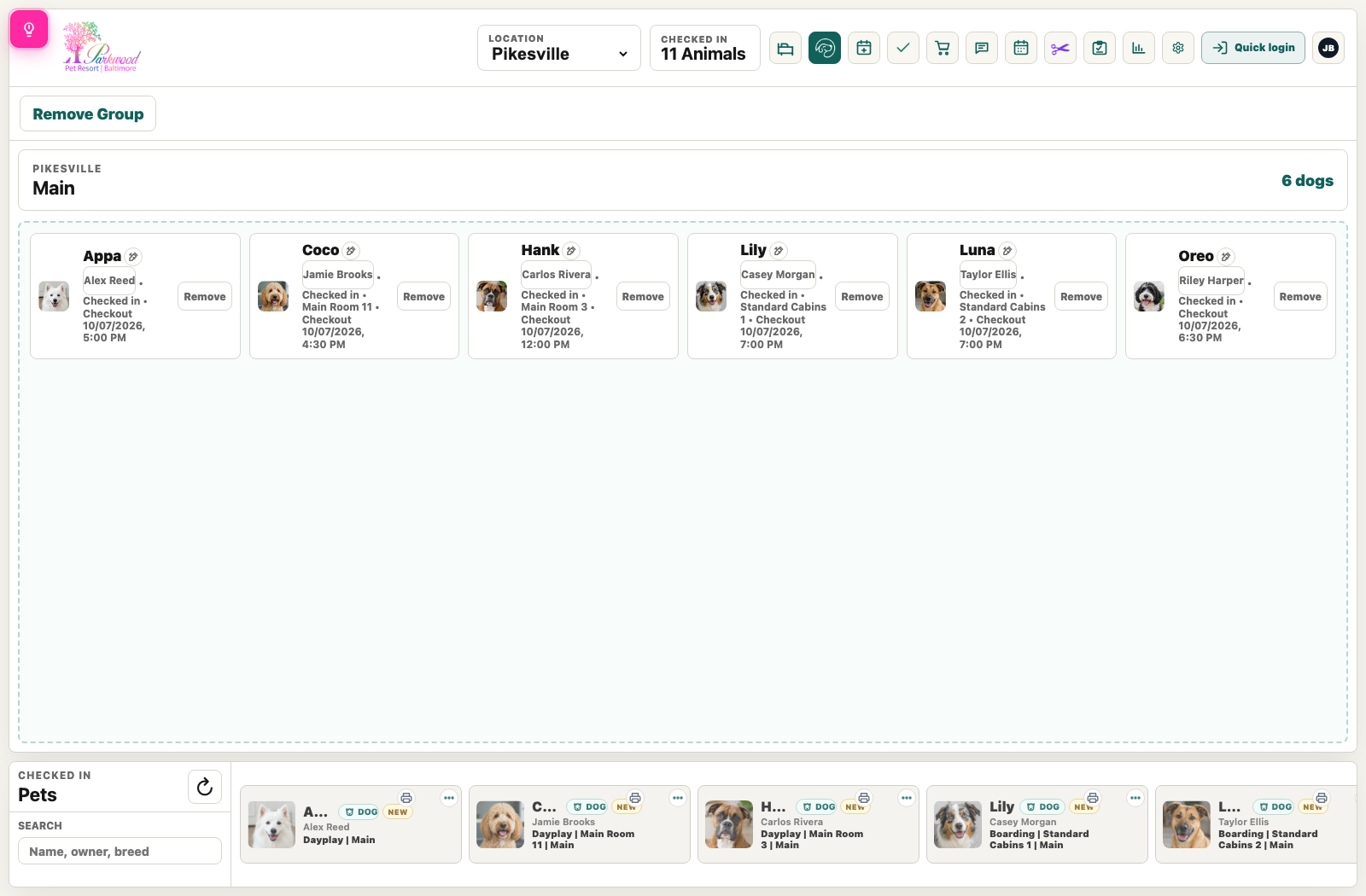The width and height of the screenshot is (1366, 896).
Task: Click the refresh icon beside Checked In Pets
Action: [205, 787]
